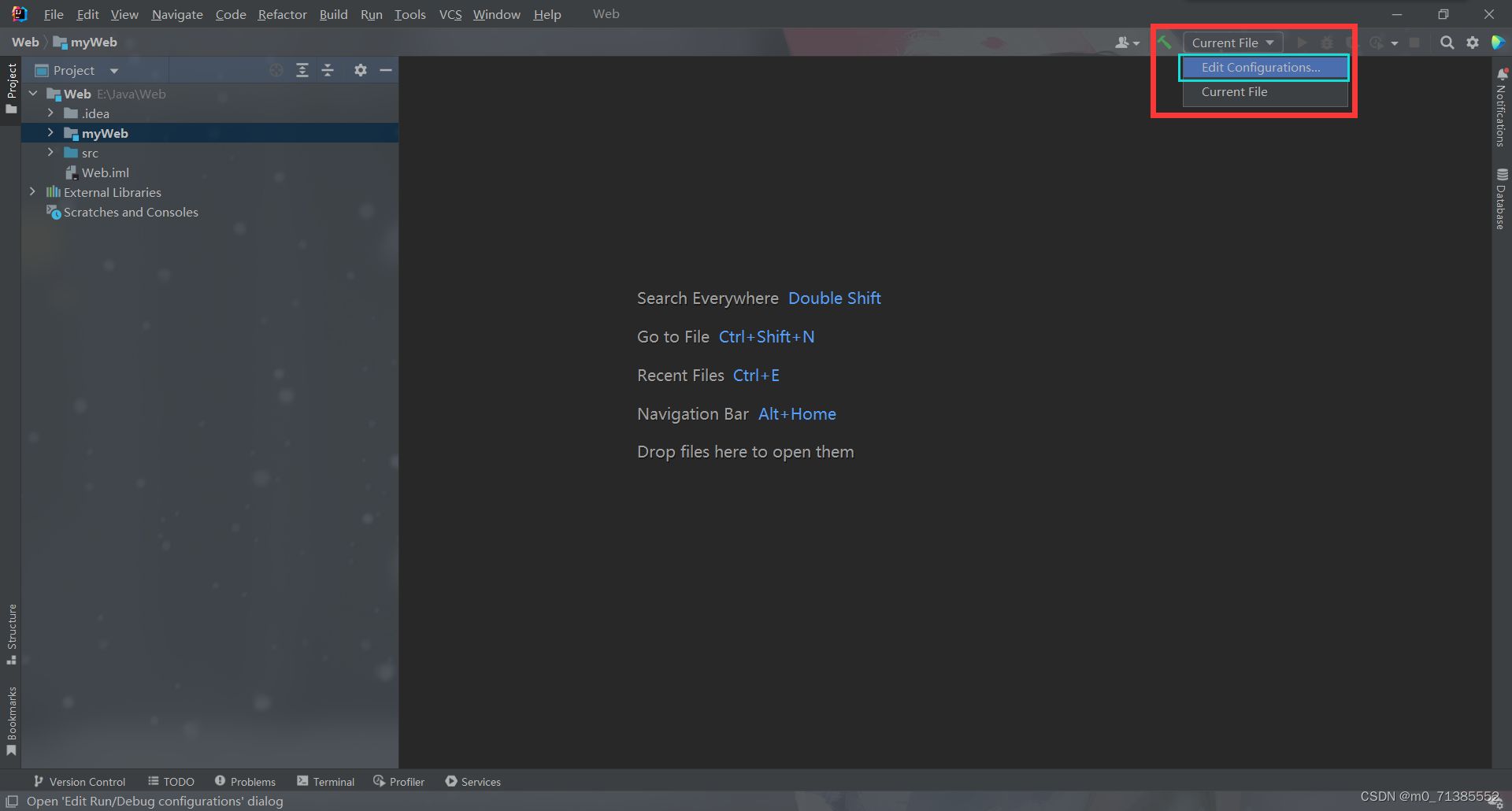Open Project panel options gear
This screenshot has height=811, width=1512.
coord(360,70)
